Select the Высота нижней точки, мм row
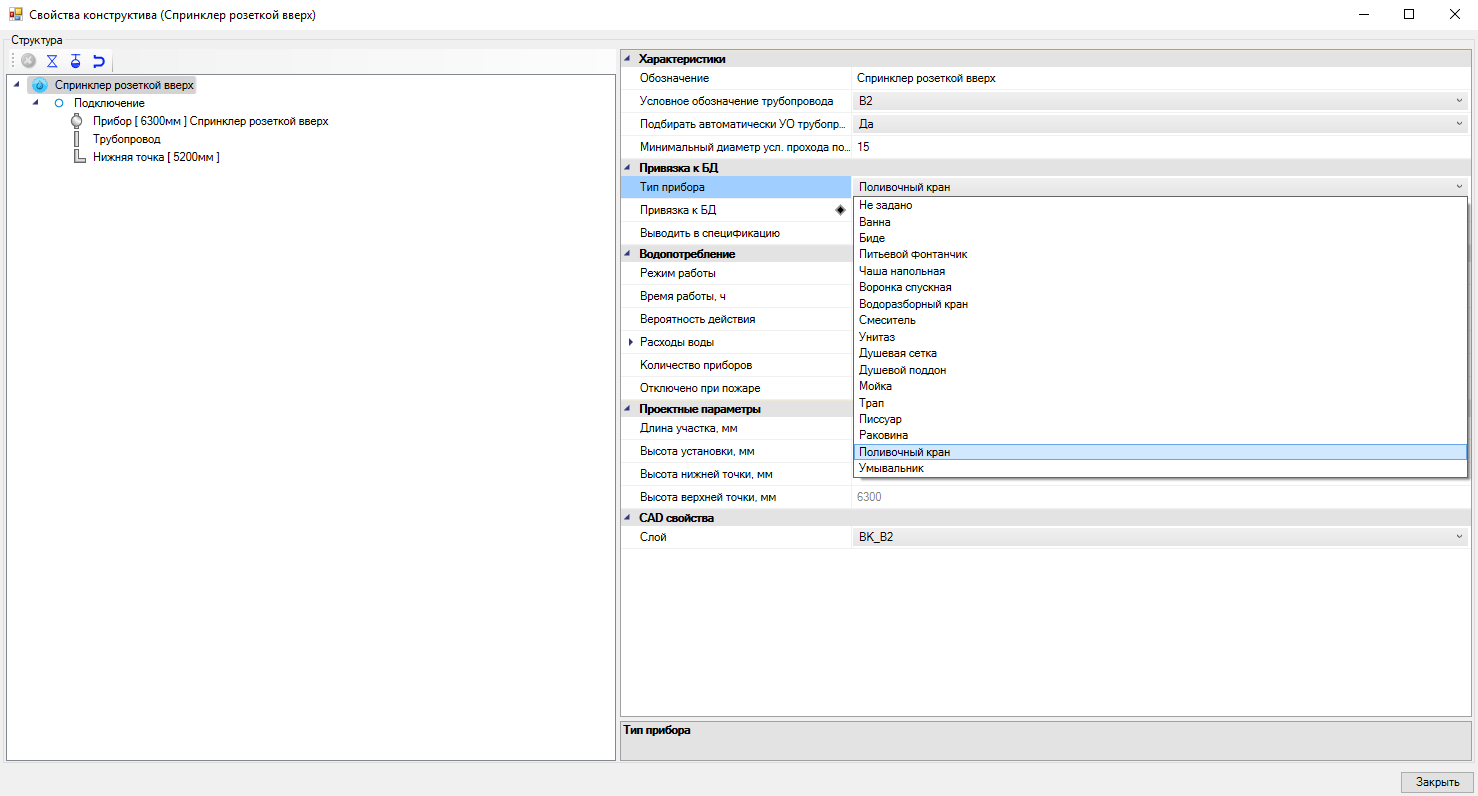The image size is (1478, 796). (736, 474)
